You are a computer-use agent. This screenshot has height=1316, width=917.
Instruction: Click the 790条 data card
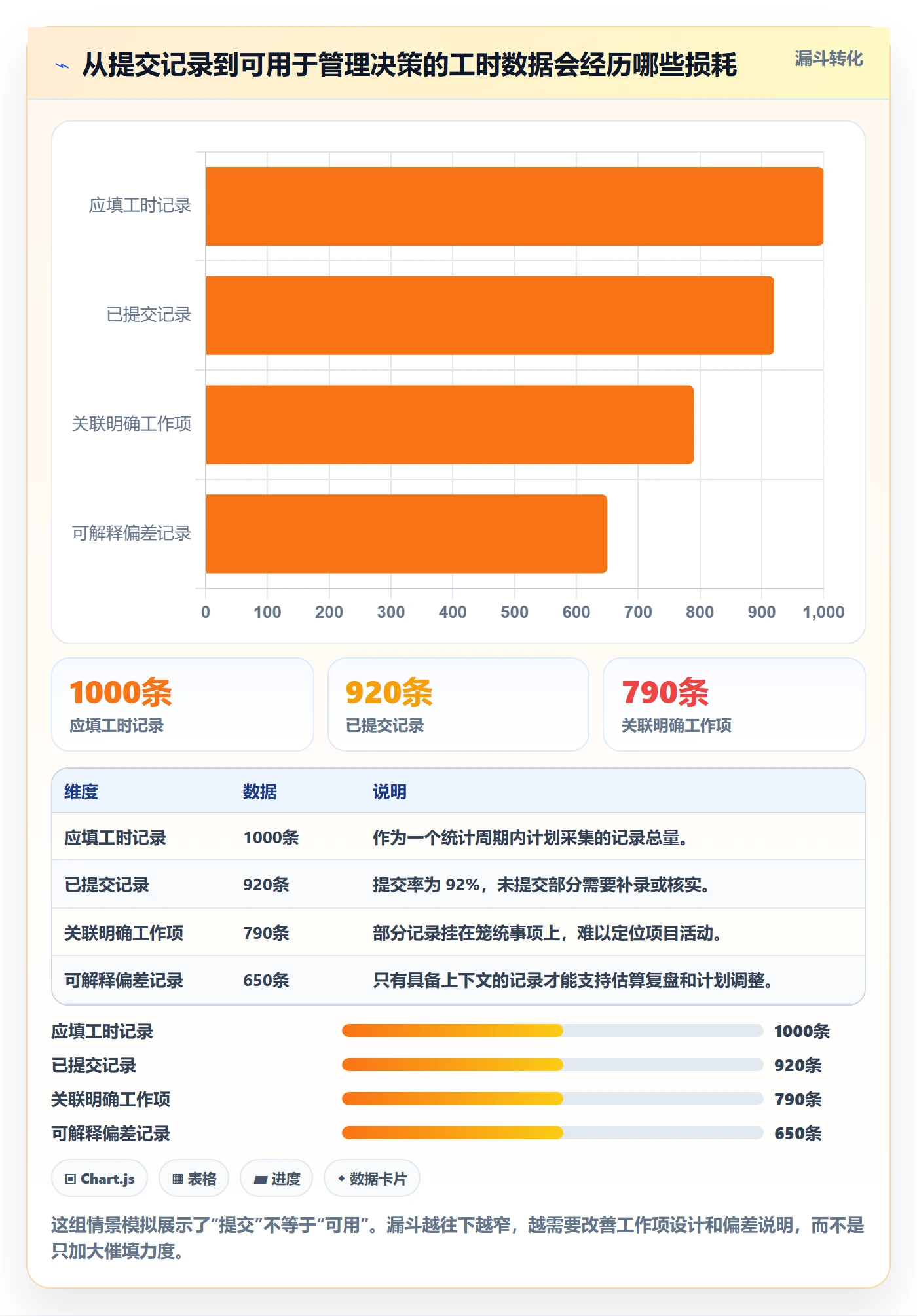(734, 704)
